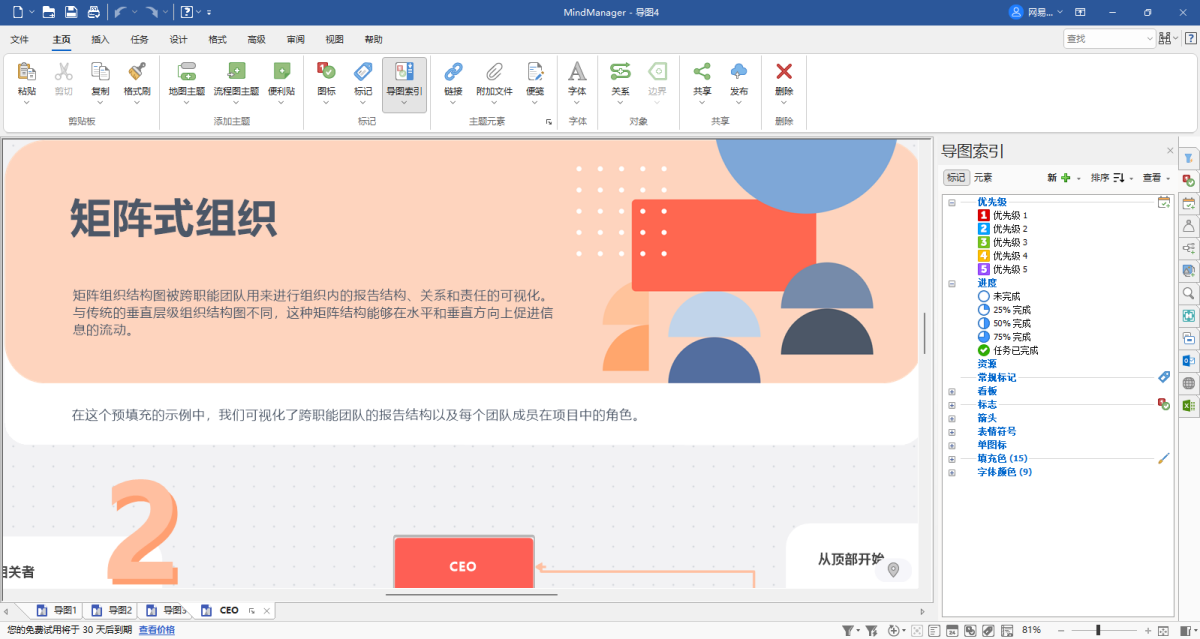Click the 查看价格 link in status bar
Image resolution: width=1200 pixels, height=639 pixels.
click(156, 630)
